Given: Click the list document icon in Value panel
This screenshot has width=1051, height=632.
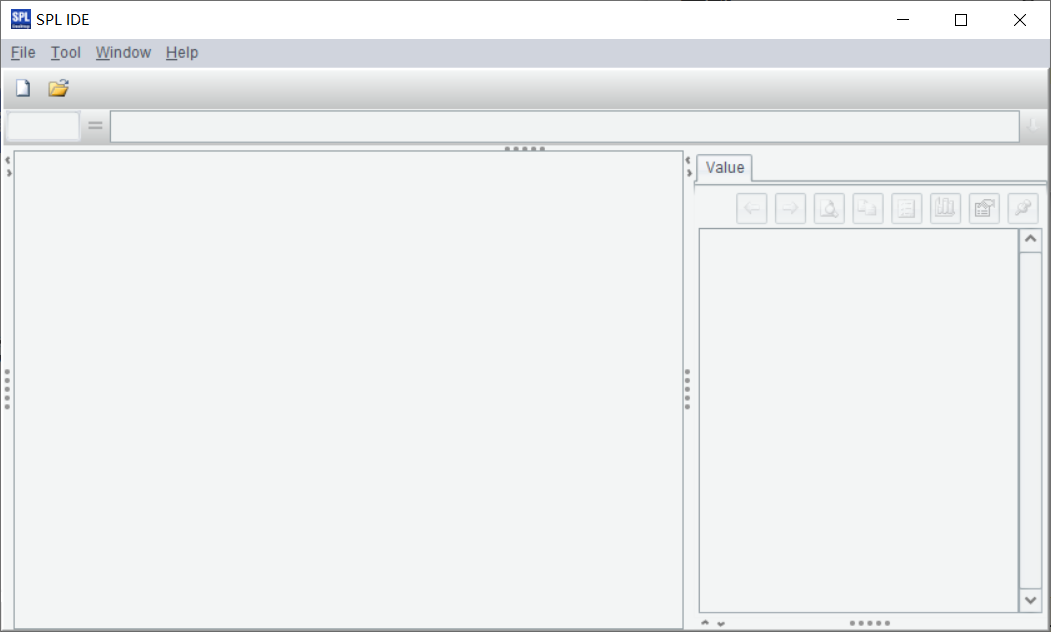Looking at the screenshot, I should coord(907,208).
